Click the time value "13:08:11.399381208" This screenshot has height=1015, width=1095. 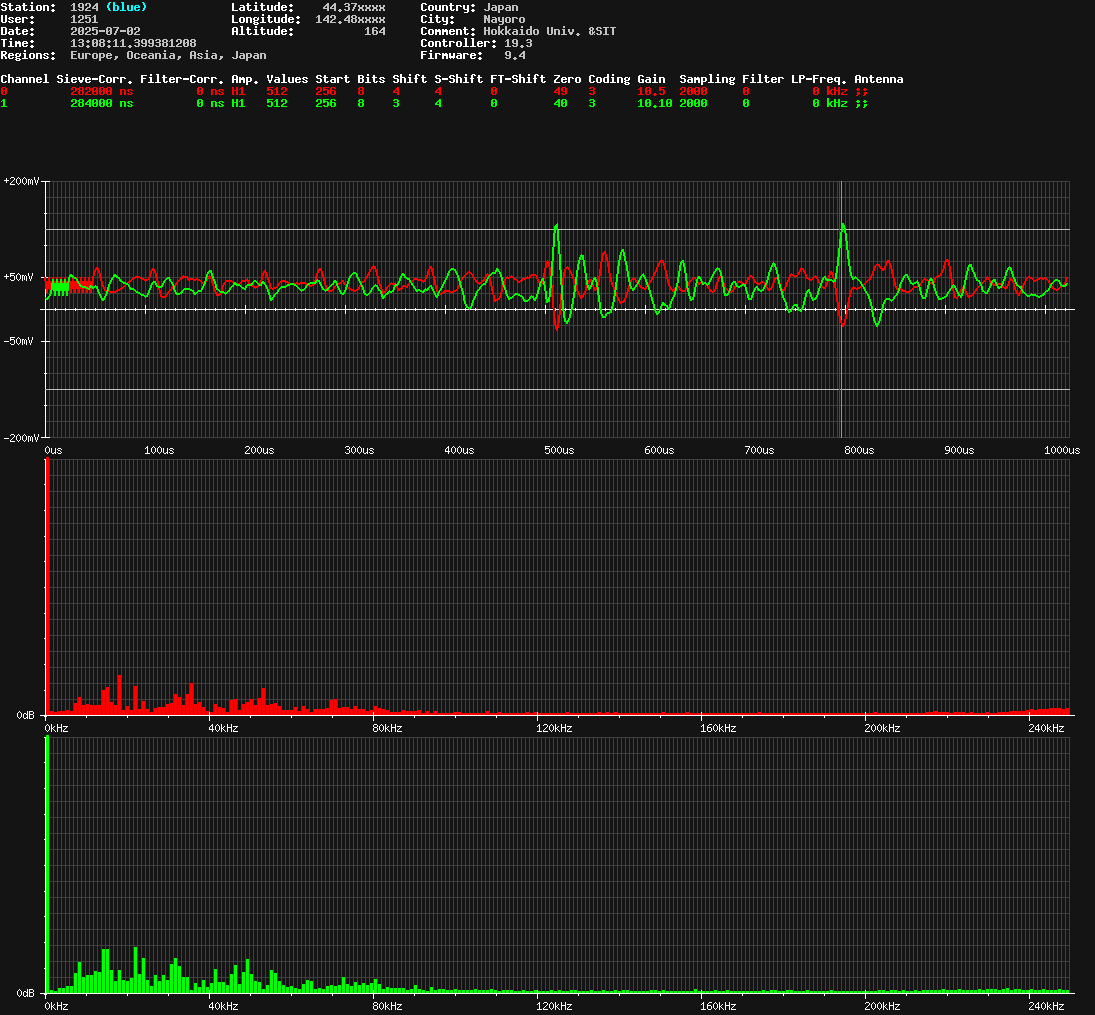133,43
